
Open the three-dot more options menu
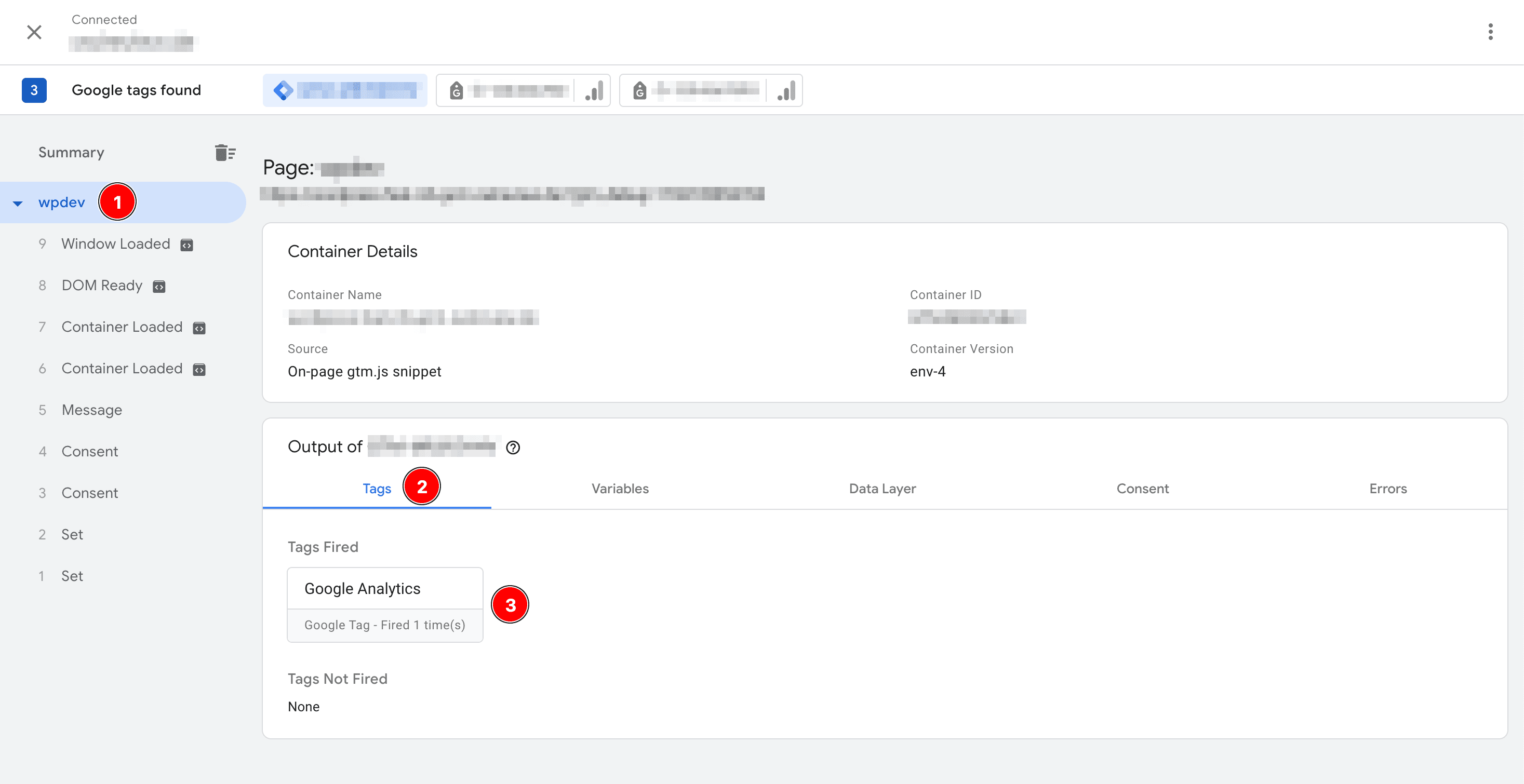coord(1490,32)
